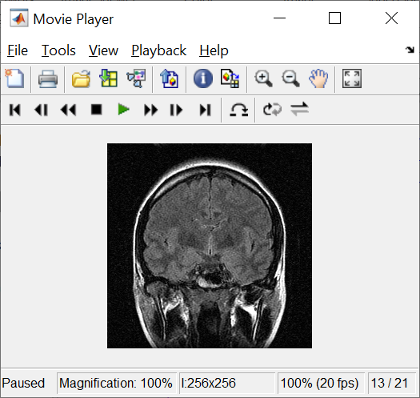Open the Tools menu
This screenshot has width=420, height=398.
(58, 51)
